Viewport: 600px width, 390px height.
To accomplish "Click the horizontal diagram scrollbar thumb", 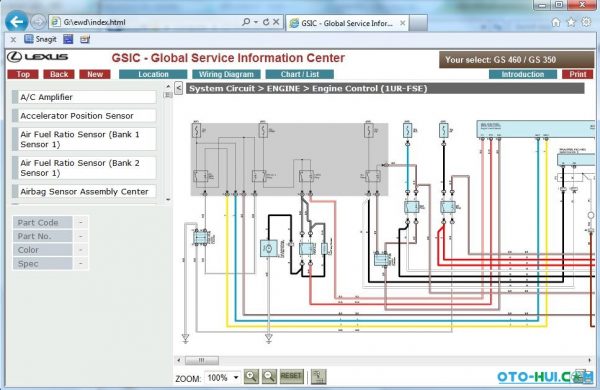I will point(202,360).
